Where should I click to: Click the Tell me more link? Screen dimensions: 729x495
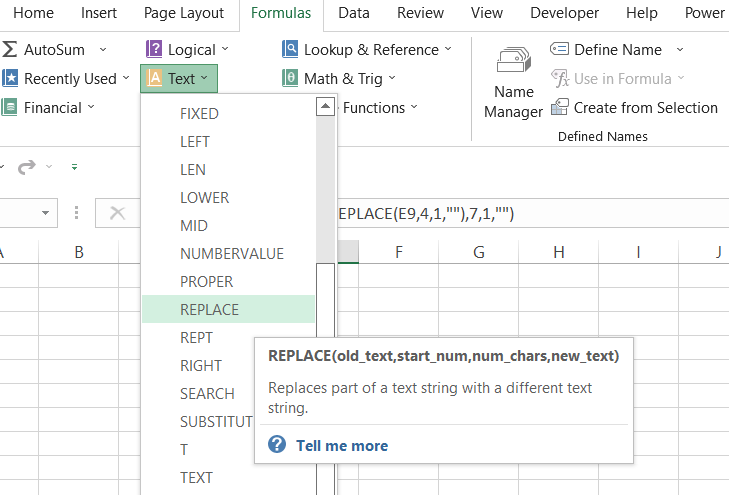[x=341, y=446]
